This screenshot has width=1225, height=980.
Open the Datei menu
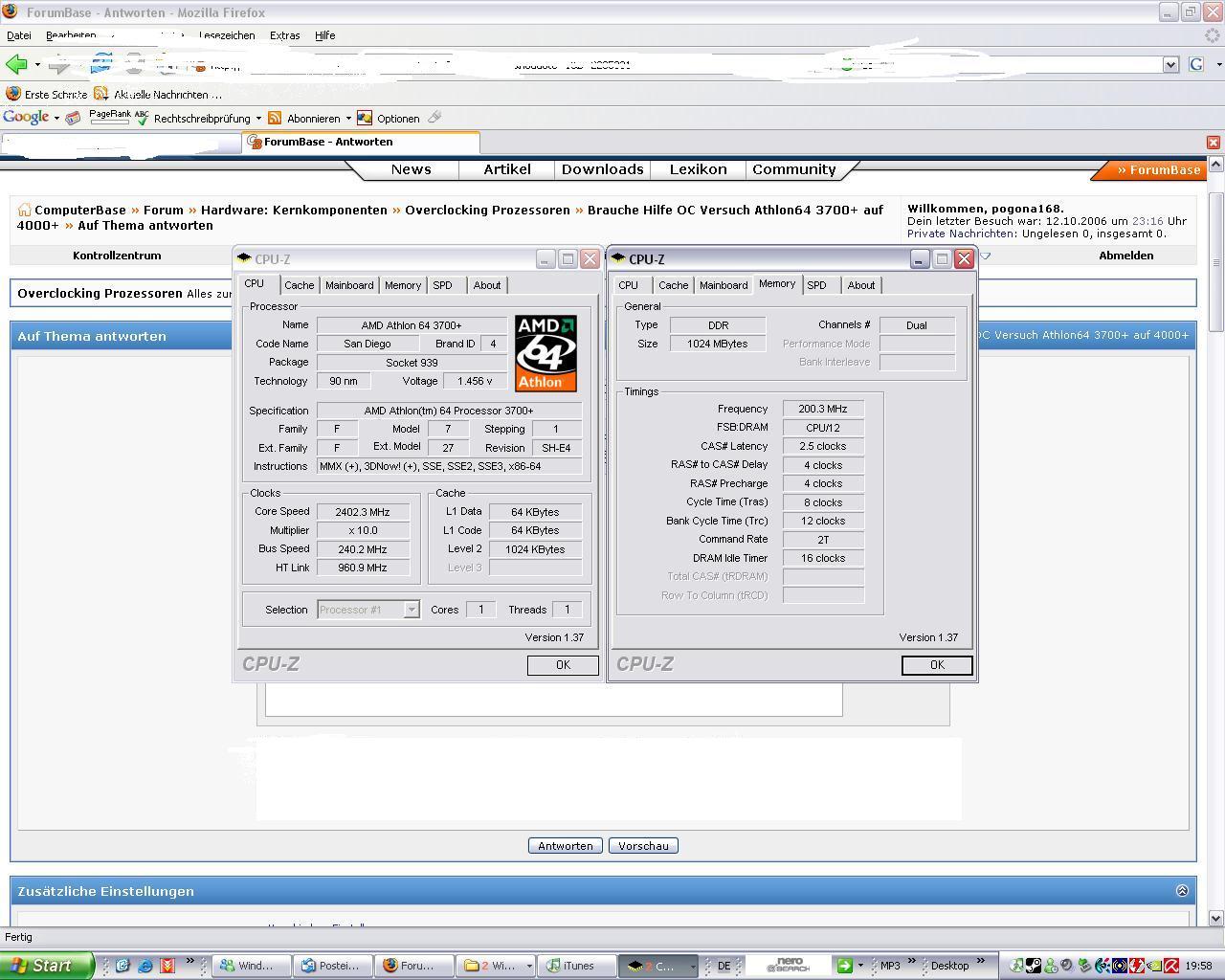coord(19,35)
